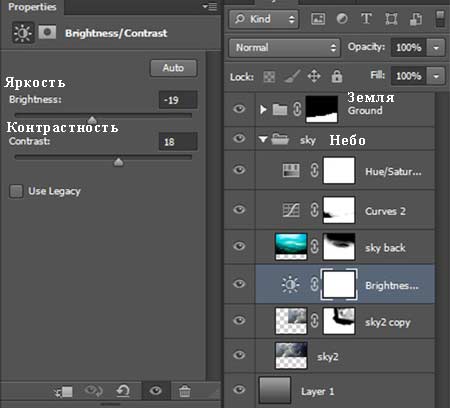Hide the sky back layer

click(239, 246)
